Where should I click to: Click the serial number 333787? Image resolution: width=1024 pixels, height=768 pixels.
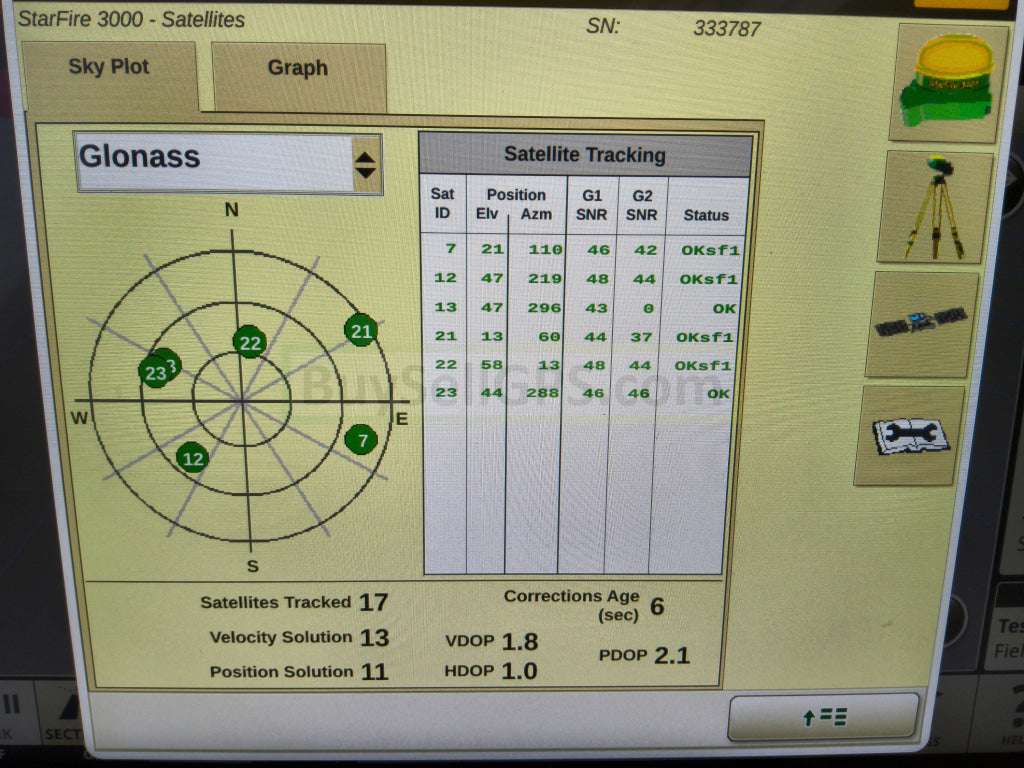(727, 29)
